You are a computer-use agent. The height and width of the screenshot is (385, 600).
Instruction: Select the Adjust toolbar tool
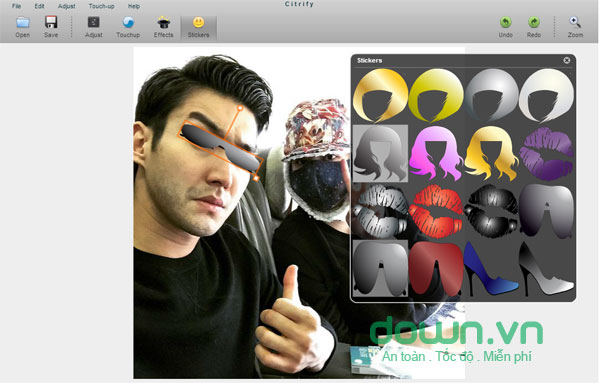click(x=94, y=27)
